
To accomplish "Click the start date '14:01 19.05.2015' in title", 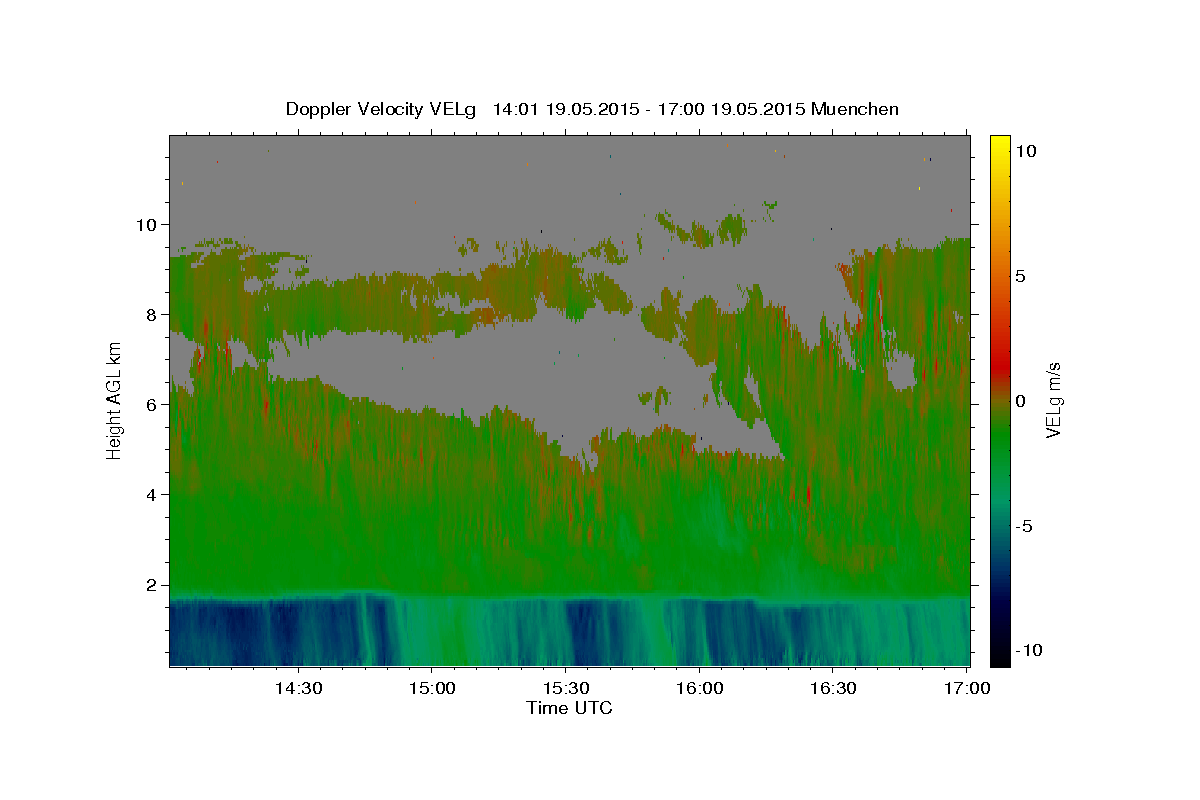I will (565, 109).
